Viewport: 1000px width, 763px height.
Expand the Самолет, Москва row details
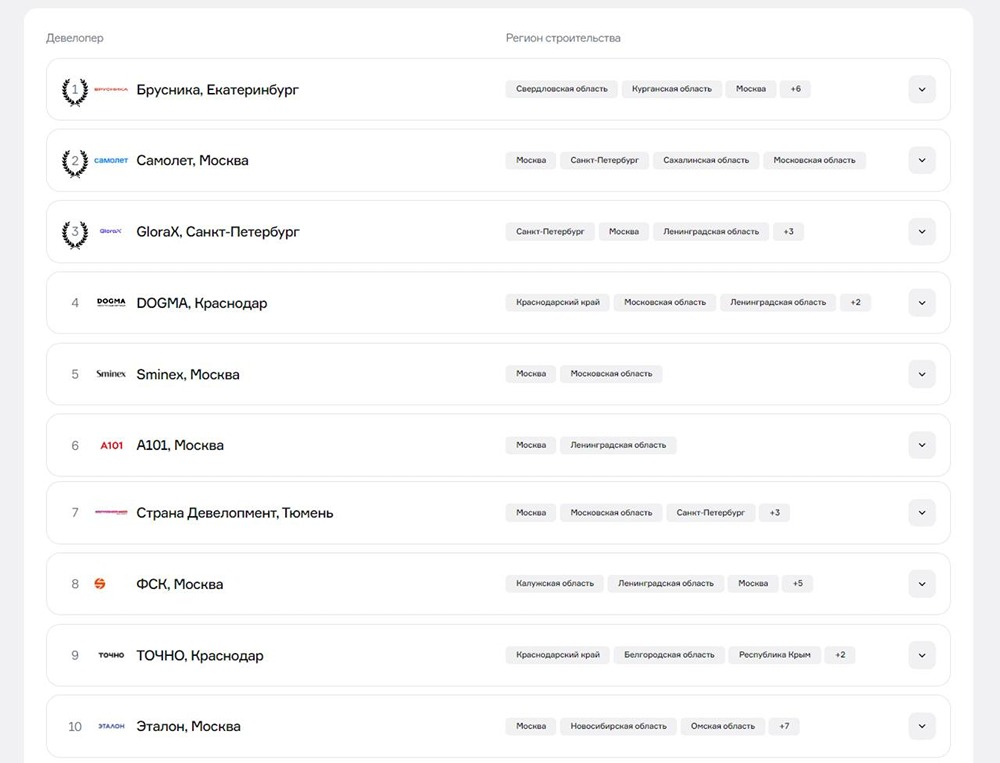922,160
